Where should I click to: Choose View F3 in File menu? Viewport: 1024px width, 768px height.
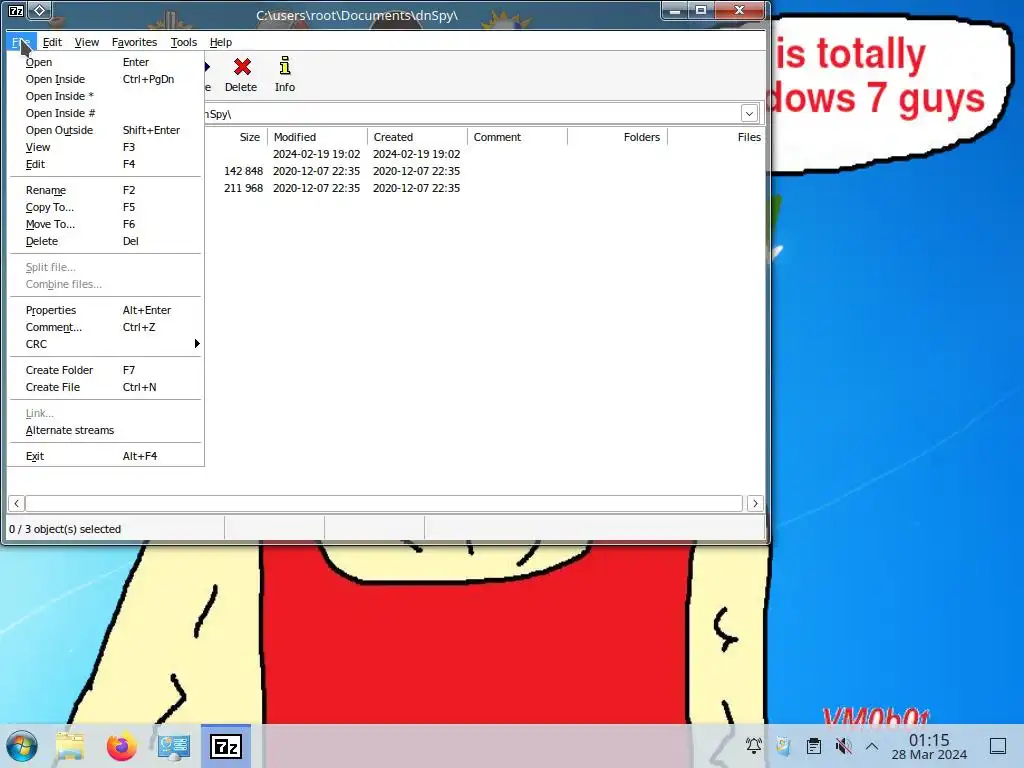click(x=106, y=147)
